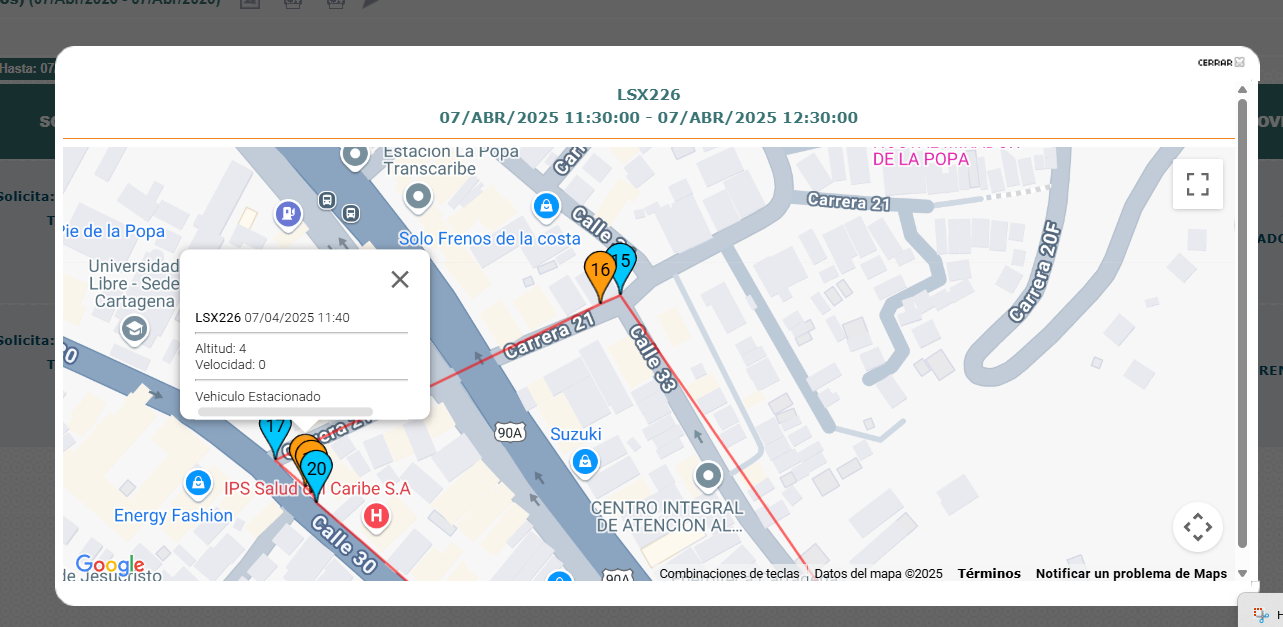Select blue marker number 20
This screenshot has height=627, width=1283.
pyautogui.click(x=317, y=470)
